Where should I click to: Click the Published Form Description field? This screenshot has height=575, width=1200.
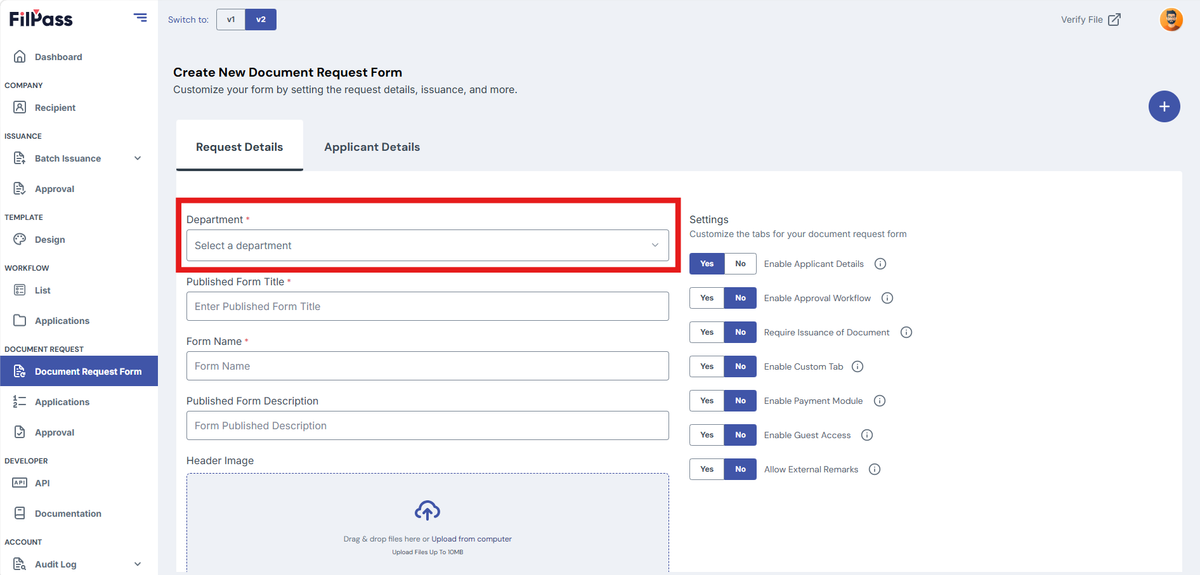point(427,425)
